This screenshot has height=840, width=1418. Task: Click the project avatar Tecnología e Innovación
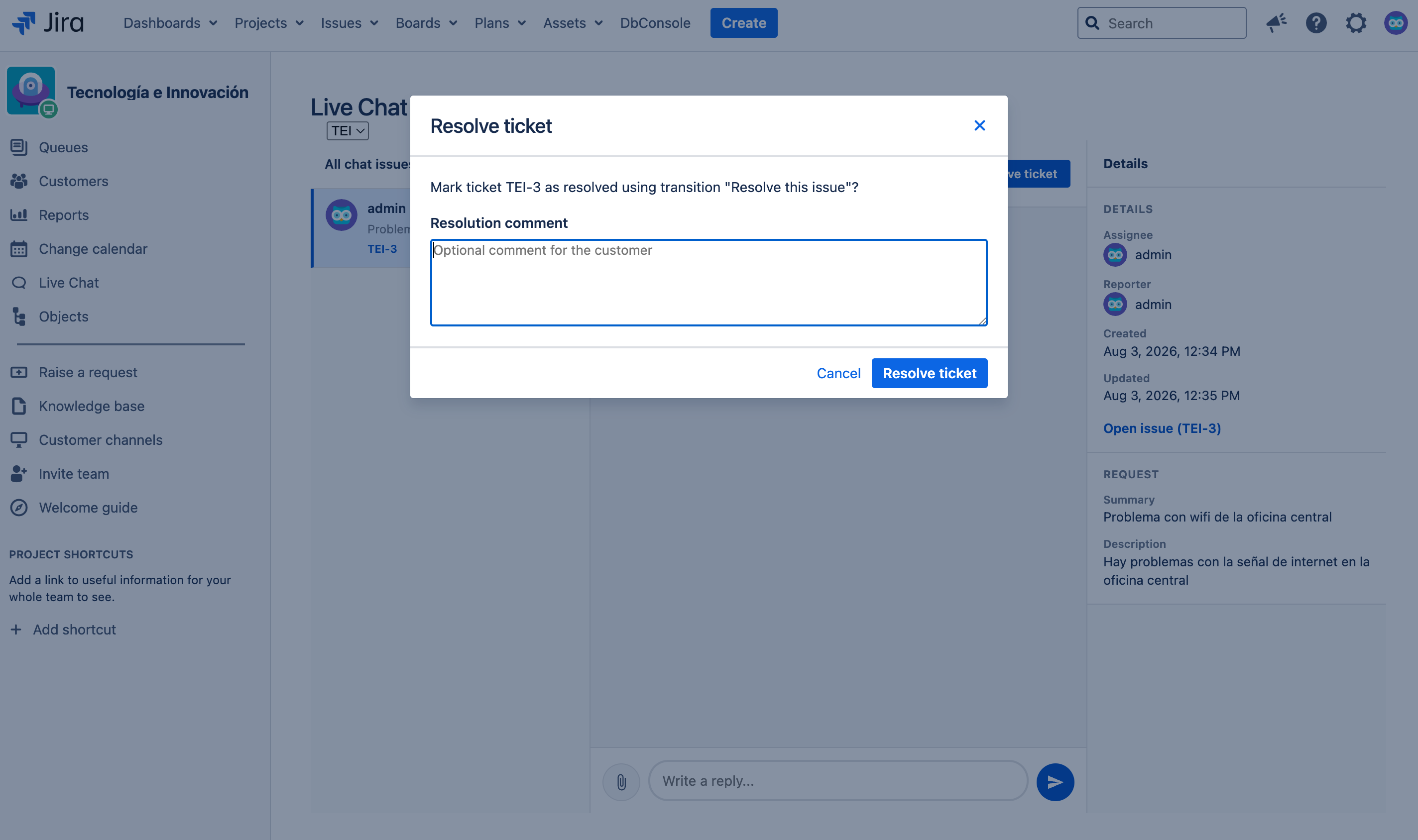coord(31,91)
